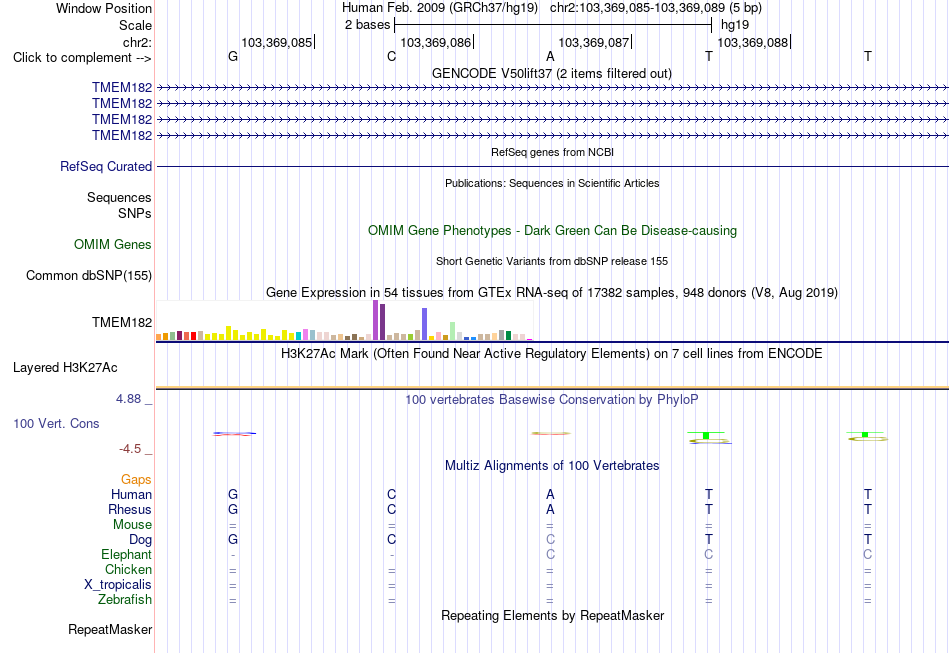Click the SNPs track label
The height and width of the screenshot is (653, 950).
pos(135,213)
